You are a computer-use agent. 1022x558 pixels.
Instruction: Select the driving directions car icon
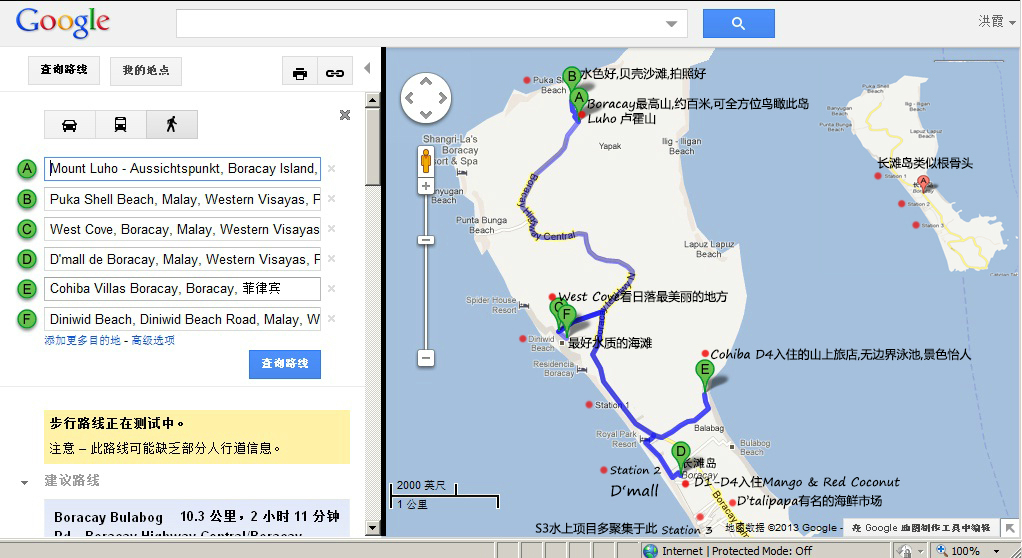pos(70,125)
